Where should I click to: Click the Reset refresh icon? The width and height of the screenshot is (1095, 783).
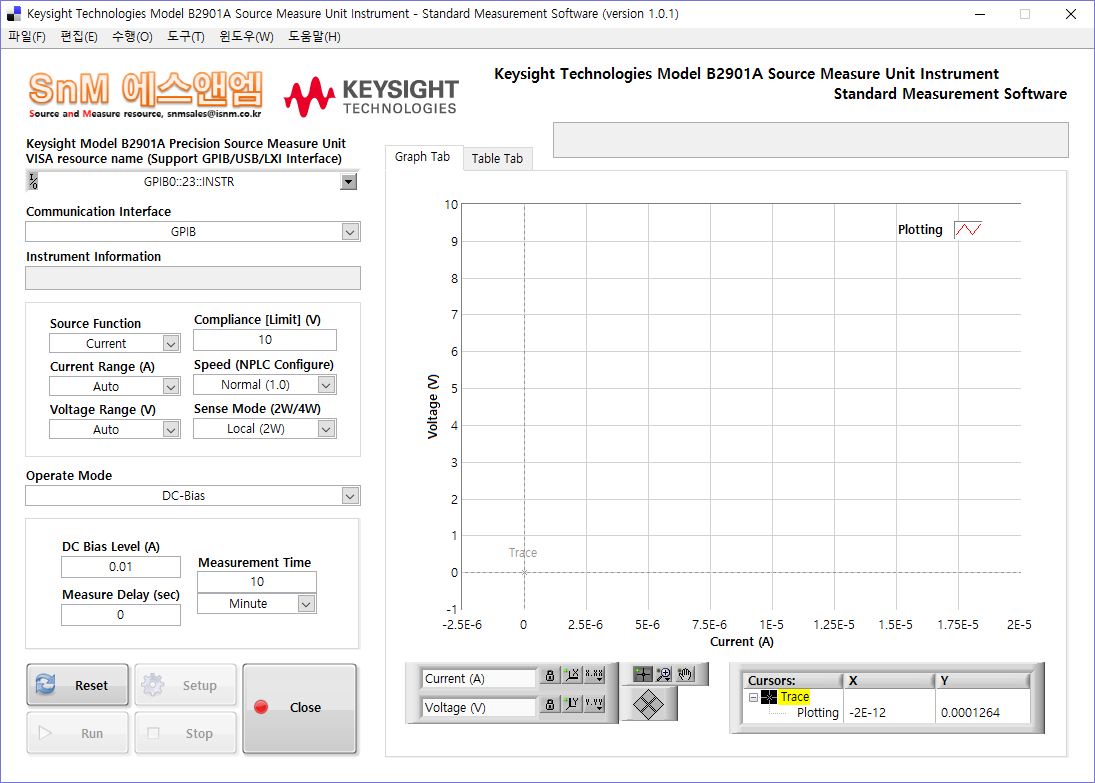pyautogui.click(x=46, y=685)
